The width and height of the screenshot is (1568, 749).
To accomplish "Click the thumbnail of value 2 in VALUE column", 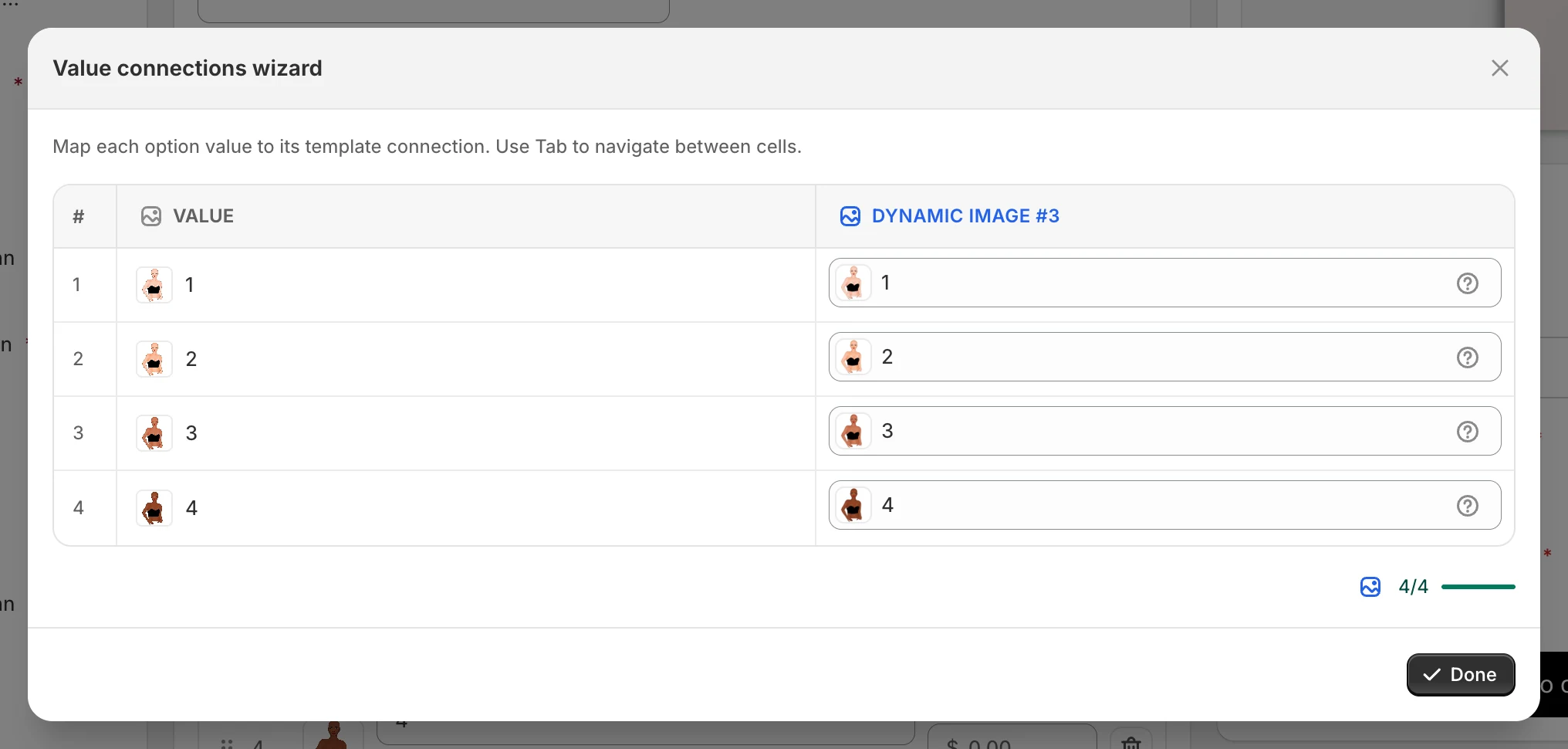I will pyautogui.click(x=154, y=359).
